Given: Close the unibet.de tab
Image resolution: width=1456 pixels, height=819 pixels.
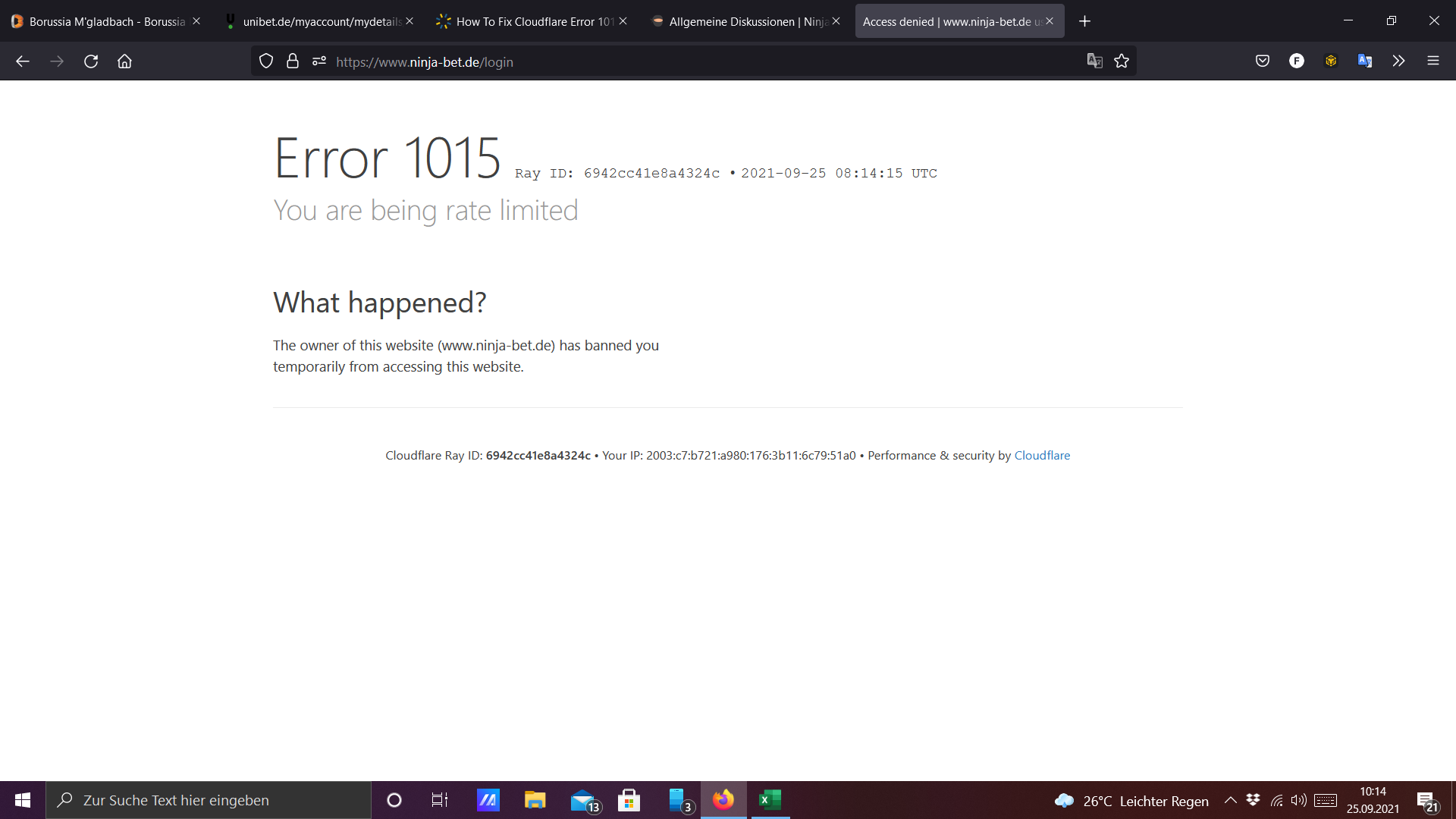Looking at the screenshot, I should pos(409,21).
